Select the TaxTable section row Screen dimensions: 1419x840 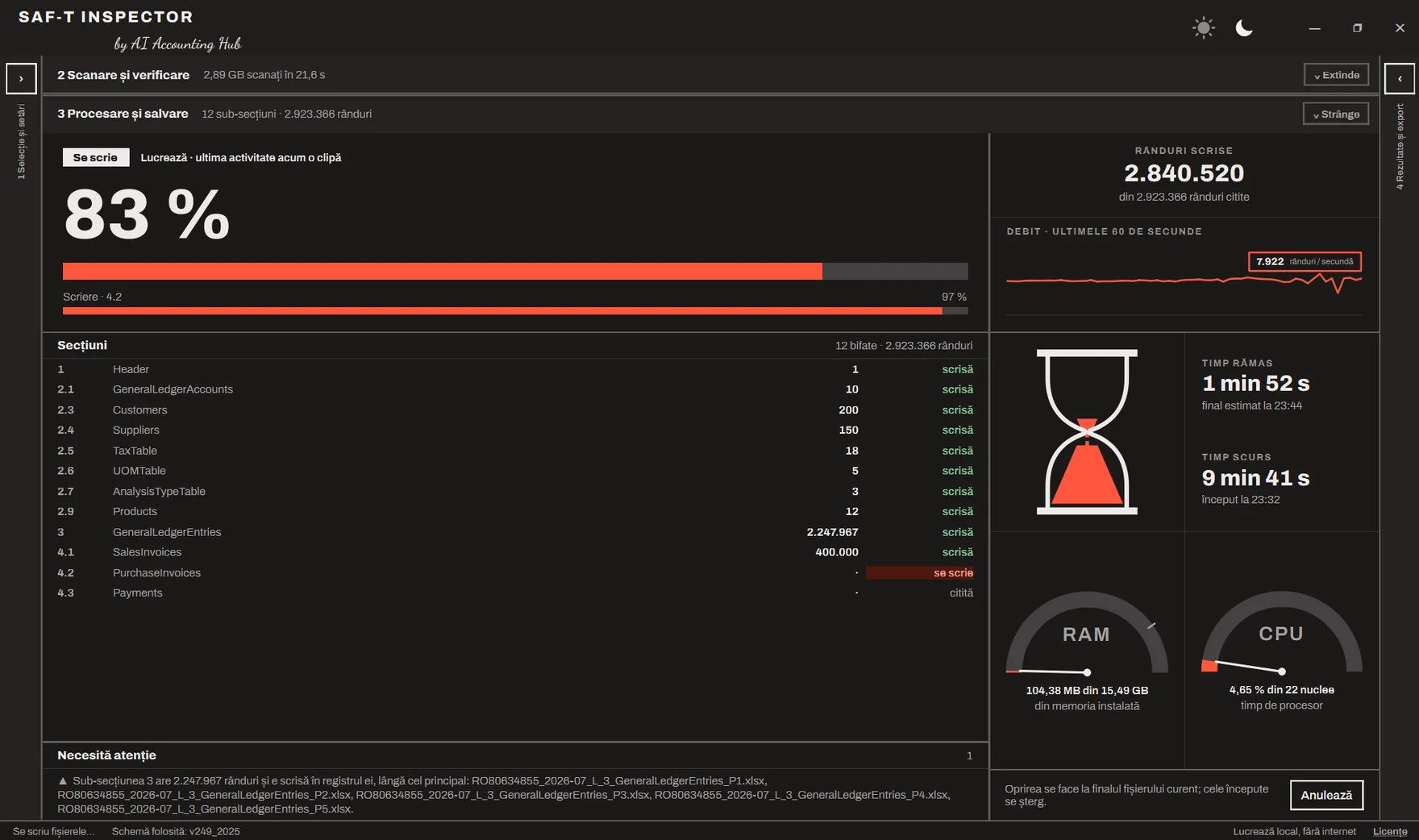pyautogui.click(x=515, y=451)
